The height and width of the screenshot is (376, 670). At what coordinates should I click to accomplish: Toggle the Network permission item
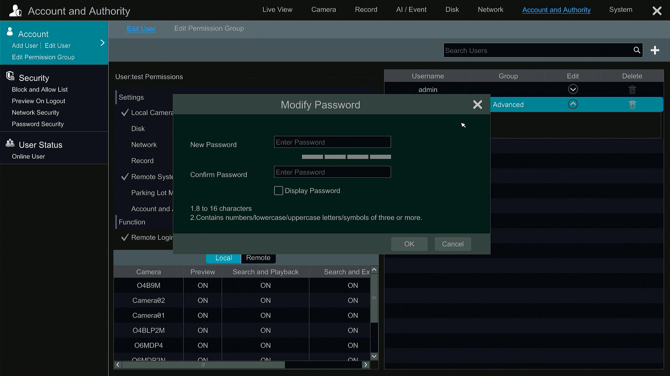click(144, 145)
